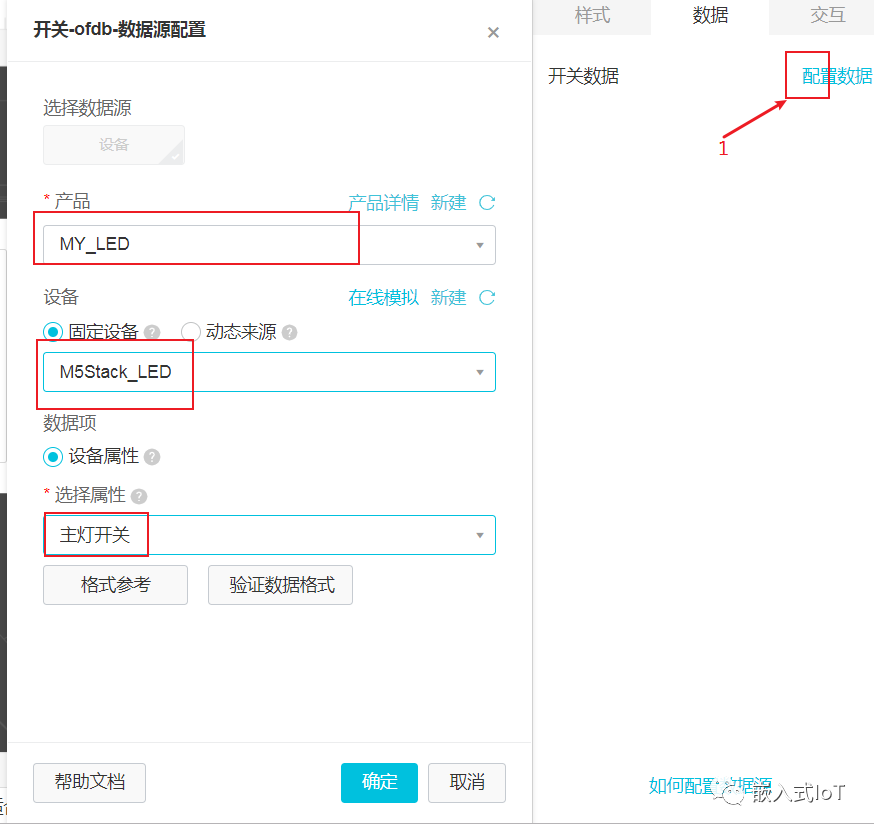Open the 选择属性 dropdown showing 主灯开关
The image size is (874, 831).
pos(268,535)
